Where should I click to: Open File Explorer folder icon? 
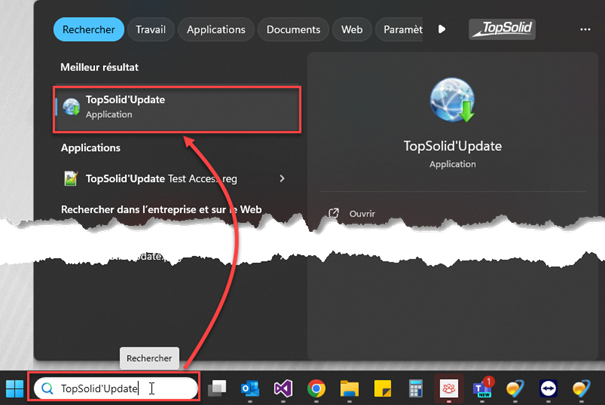point(349,388)
